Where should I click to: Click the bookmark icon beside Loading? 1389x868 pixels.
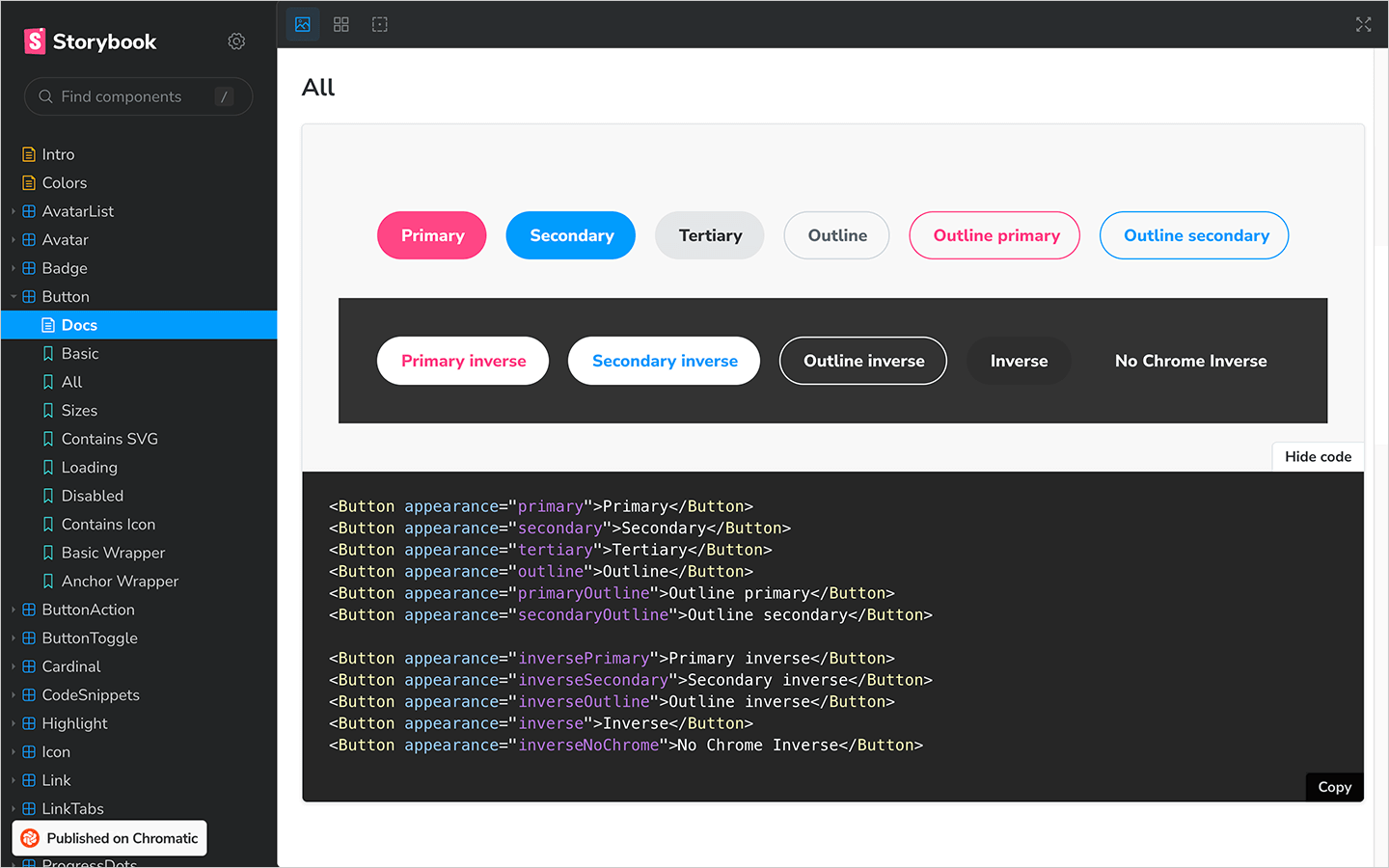point(48,468)
